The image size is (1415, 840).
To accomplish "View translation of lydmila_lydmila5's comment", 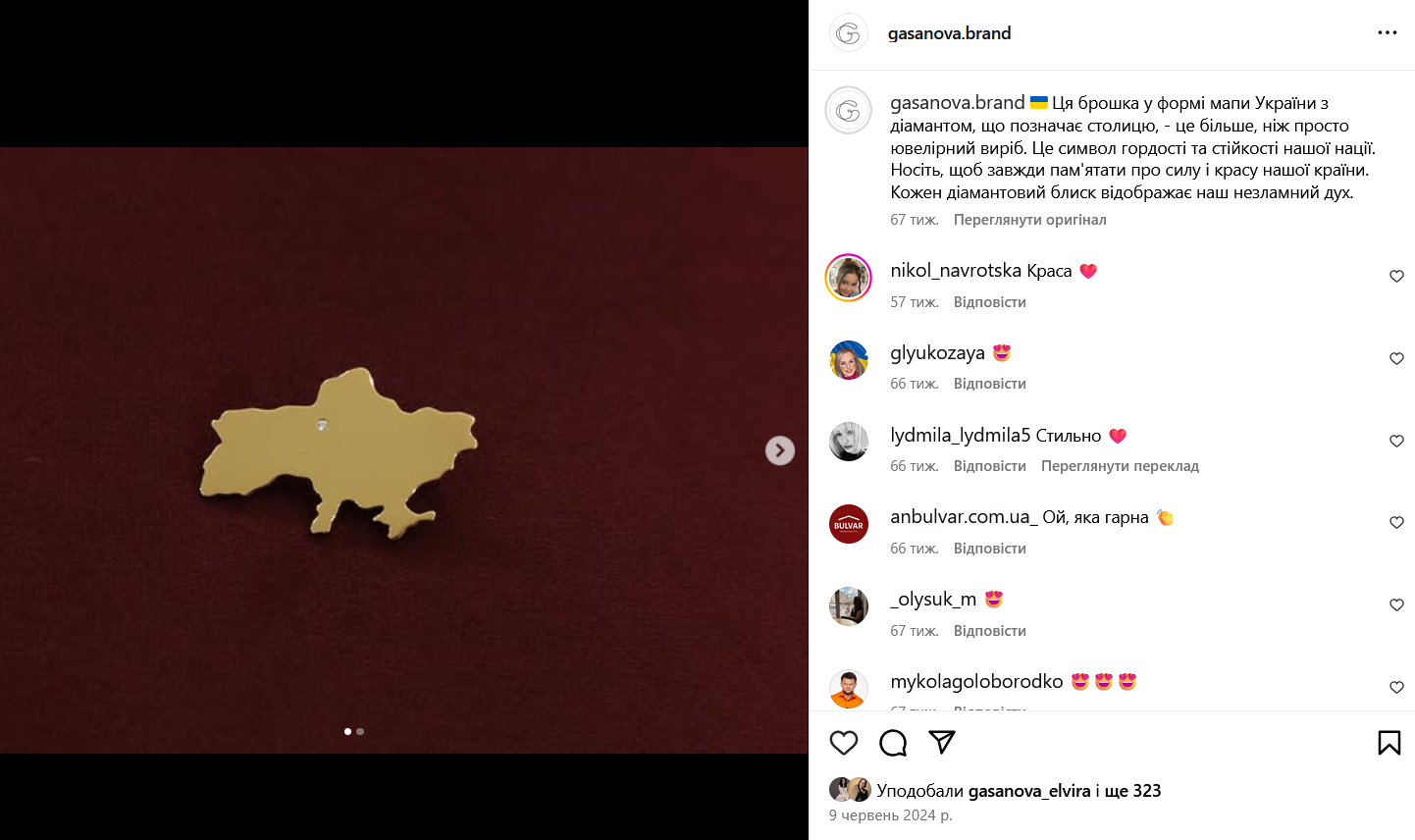I will (x=1120, y=466).
